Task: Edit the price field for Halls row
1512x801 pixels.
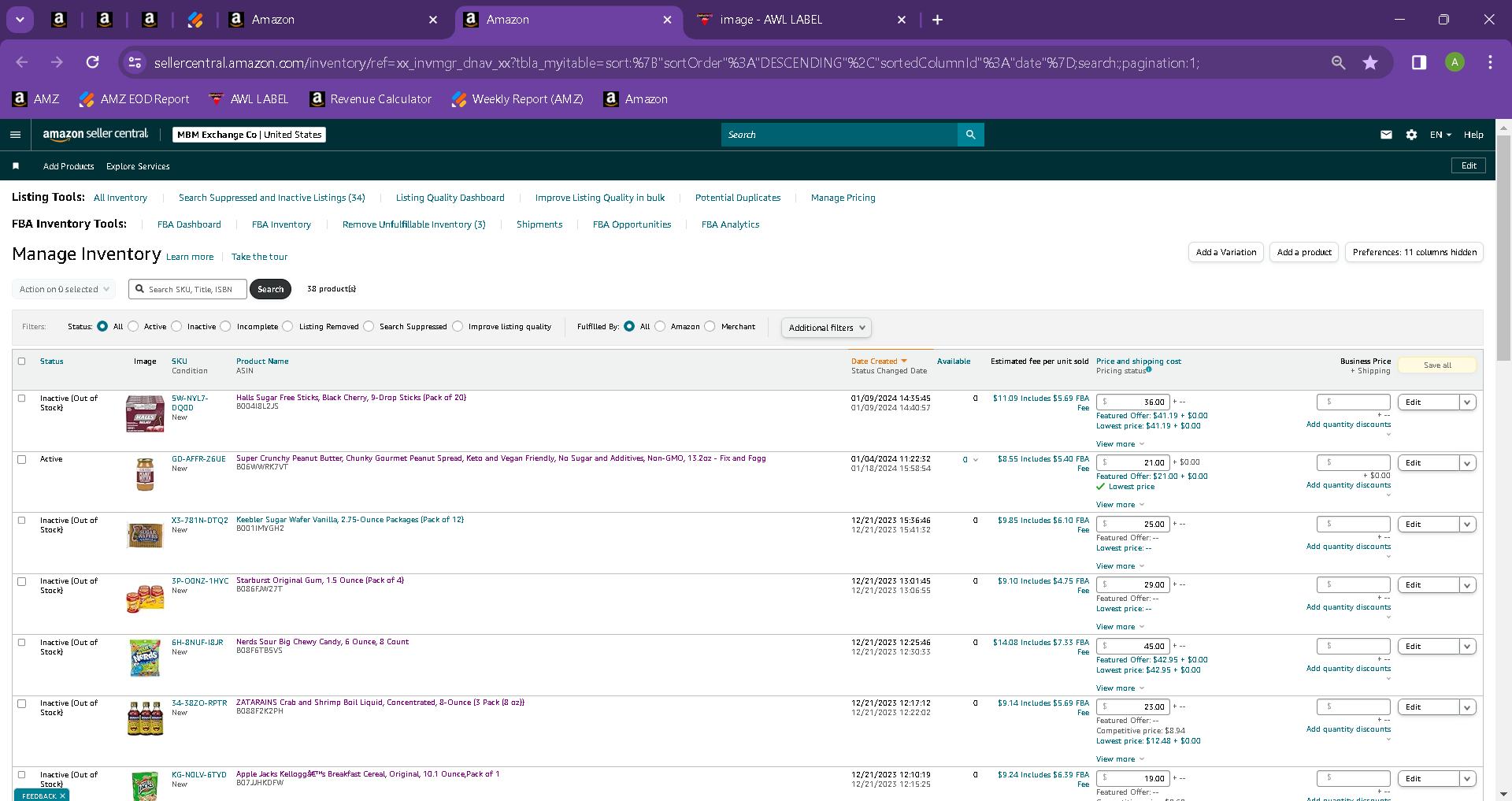Action: [1133, 402]
